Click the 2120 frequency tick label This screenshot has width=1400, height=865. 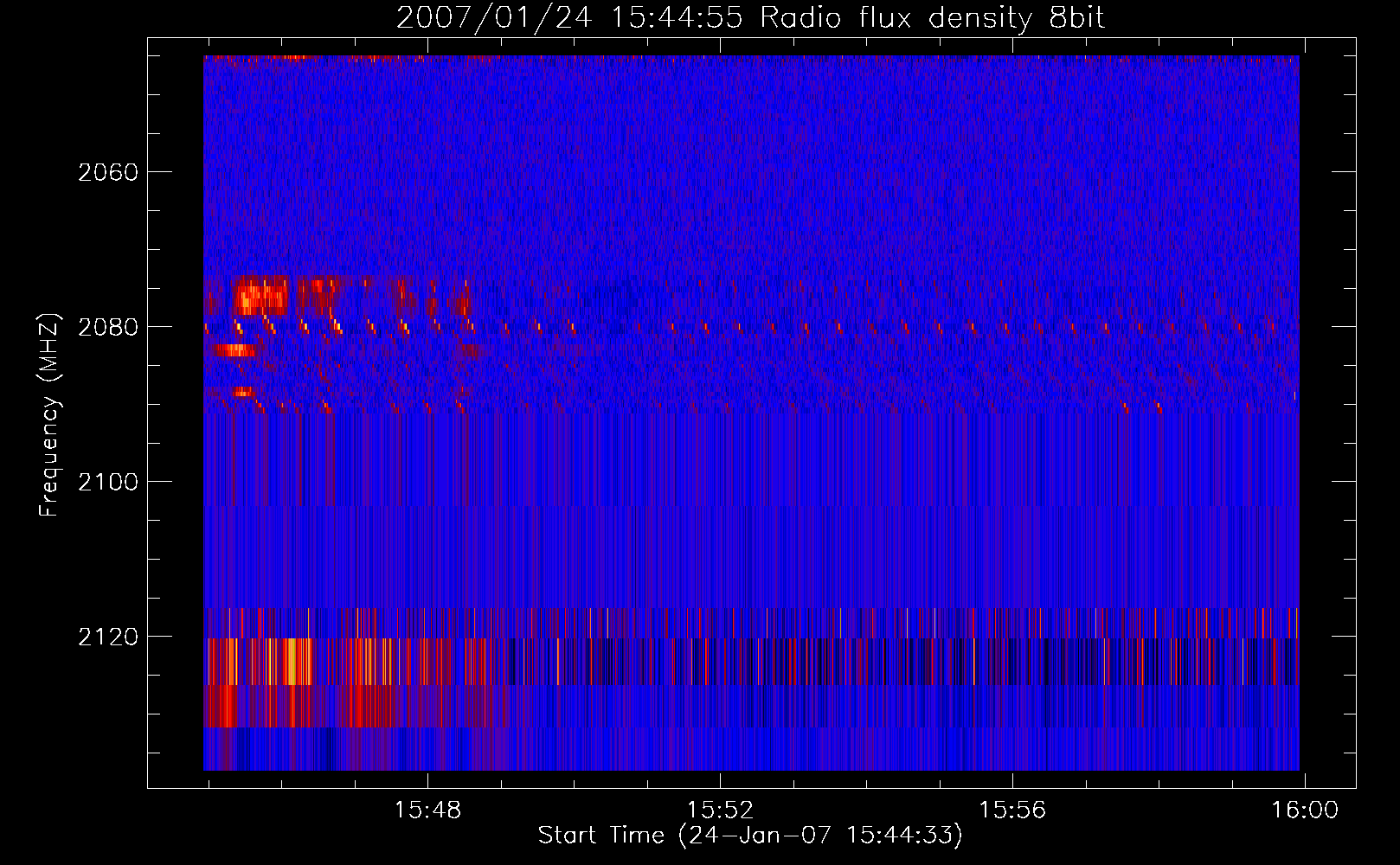click(x=108, y=637)
